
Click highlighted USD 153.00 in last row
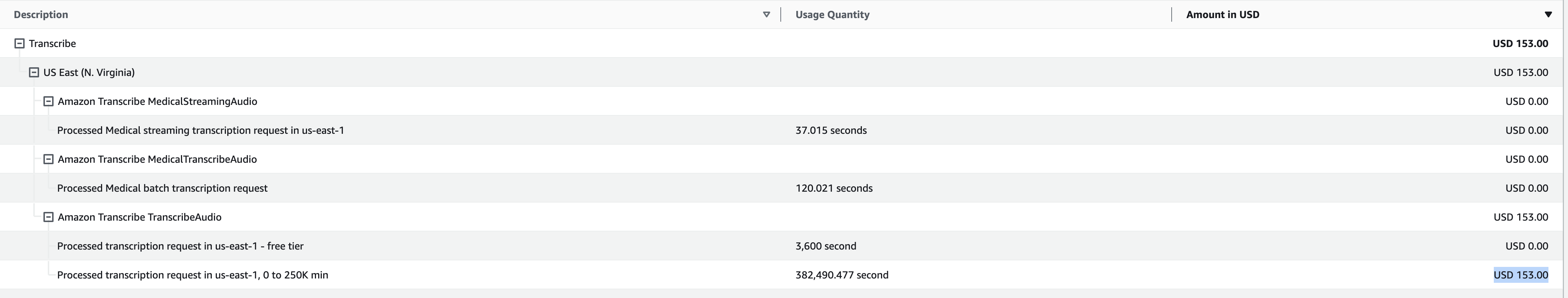1521,275
